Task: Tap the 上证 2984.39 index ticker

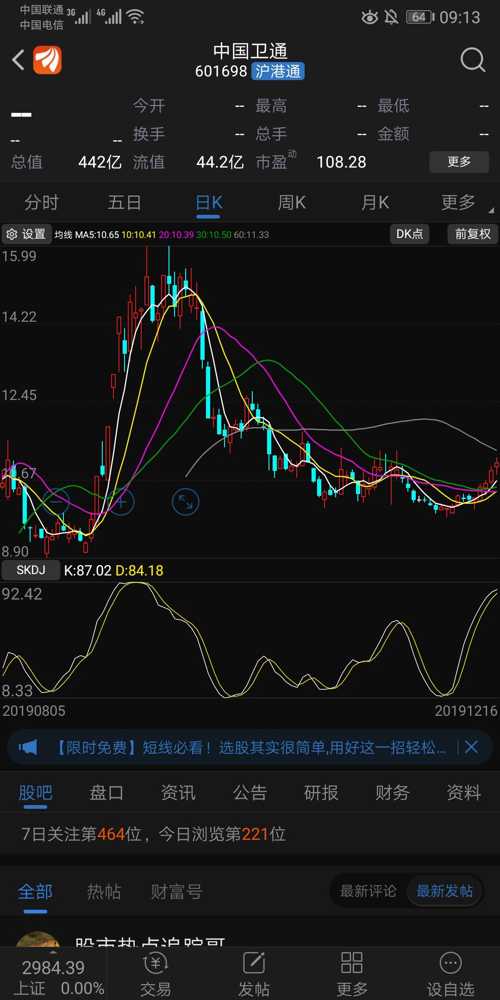Action: [x=54, y=977]
